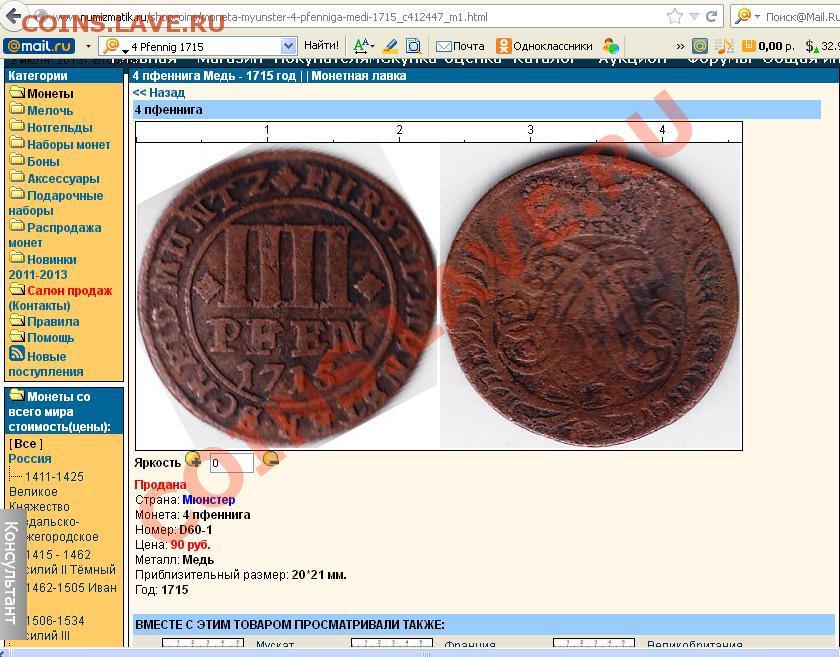This screenshot has height=657, width=840.
Task: Open the font size Aa toolbar tool
Action: pos(363,46)
